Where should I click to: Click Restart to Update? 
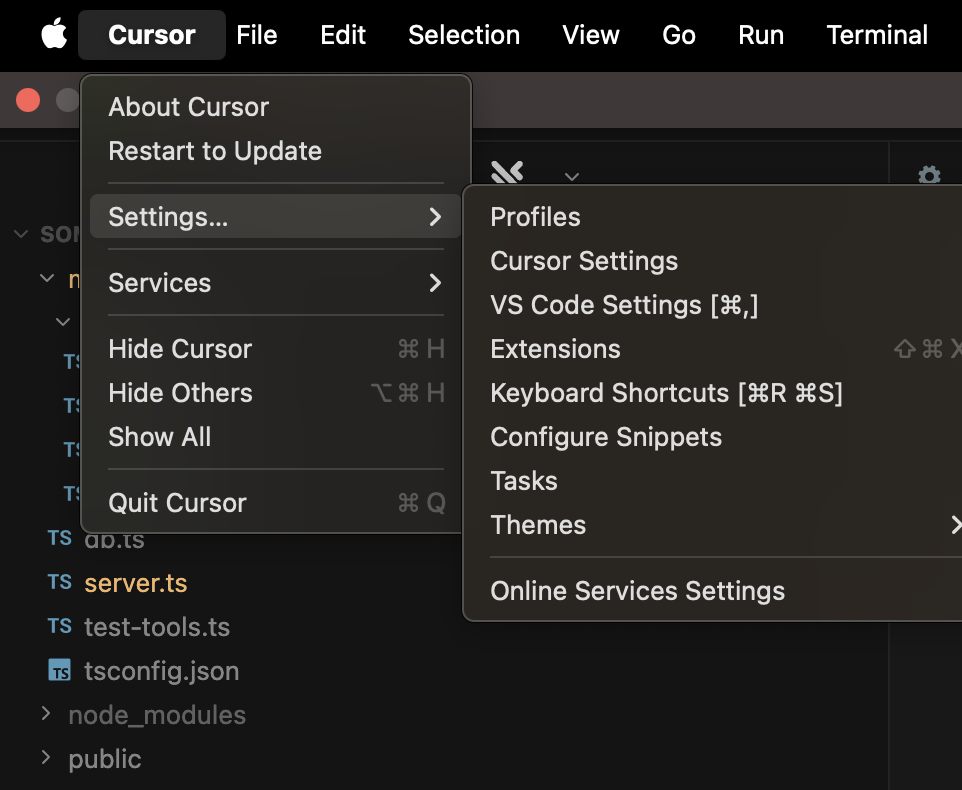pyautogui.click(x=214, y=150)
